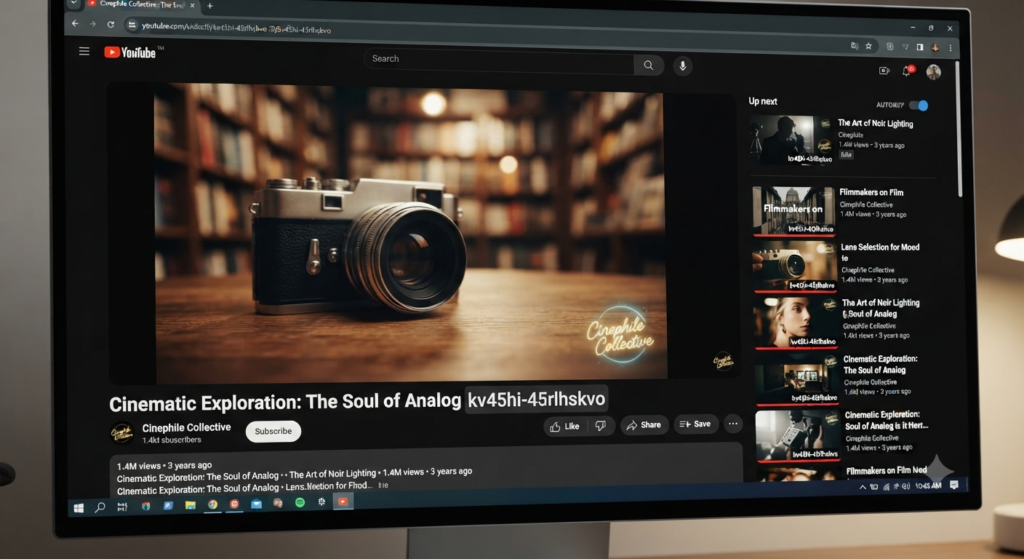Go forward with browser forward arrow
This screenshot has width=1024, height=559.
tap(93, 24)
